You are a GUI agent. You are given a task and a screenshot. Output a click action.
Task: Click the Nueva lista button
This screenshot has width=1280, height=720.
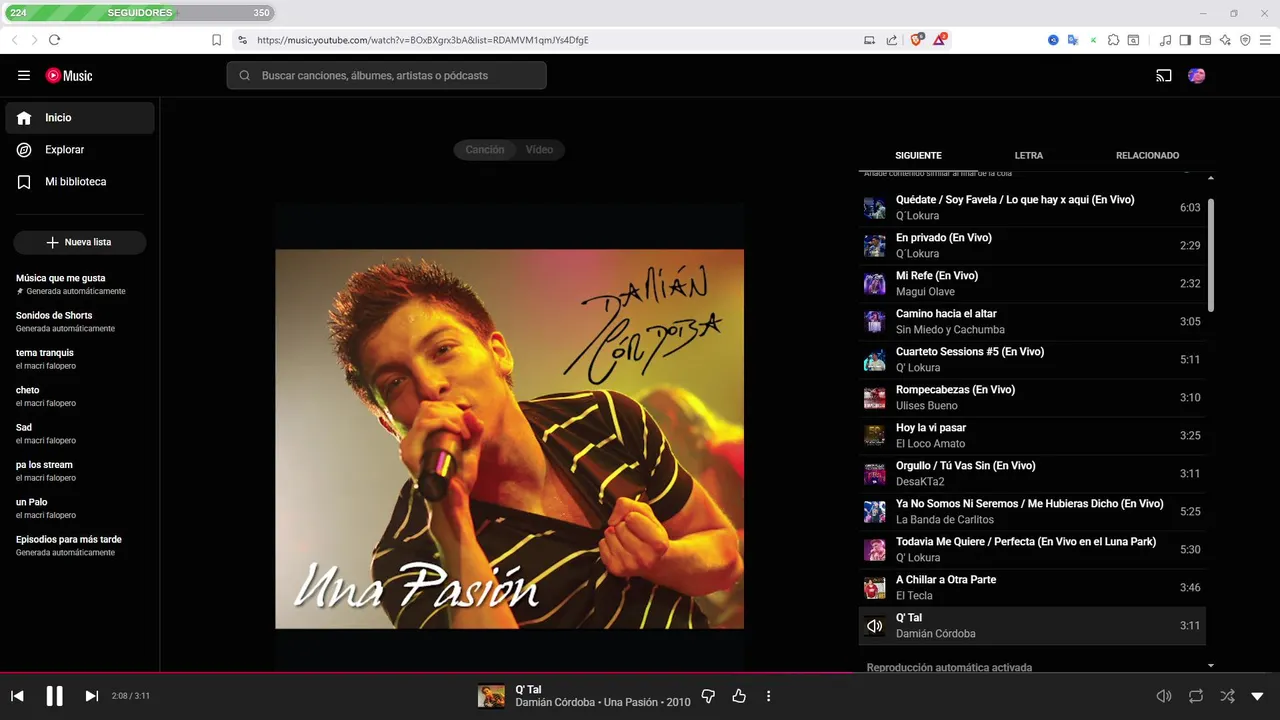point(80,242)
